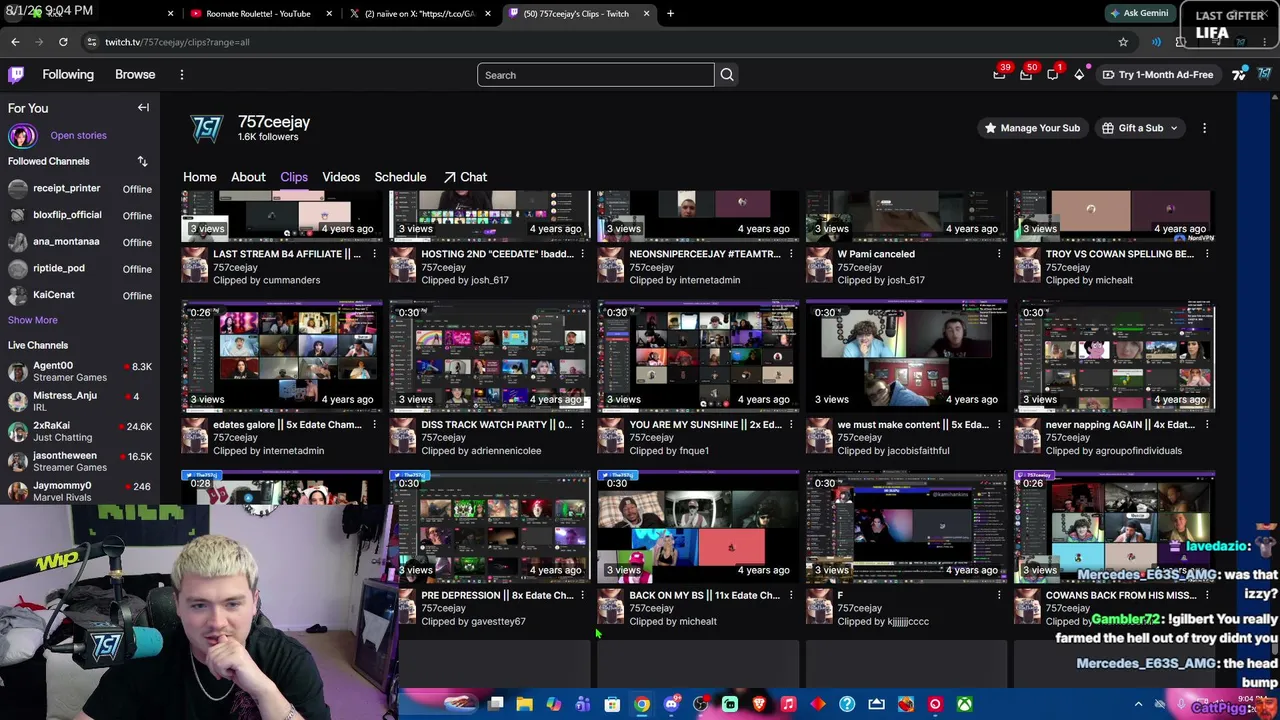Click the Ask Gemini button
The height and width of the screenshot is (720, 1280).
pyautogui.click(x=1138, y=13)
